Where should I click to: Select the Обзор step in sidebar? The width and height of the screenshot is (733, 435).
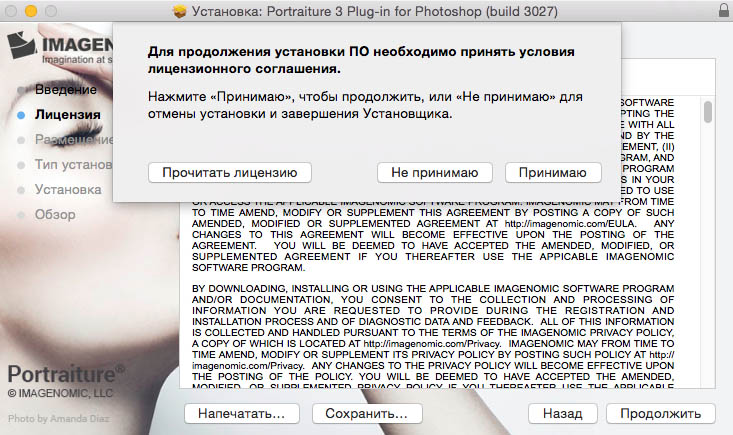(55, 214)
